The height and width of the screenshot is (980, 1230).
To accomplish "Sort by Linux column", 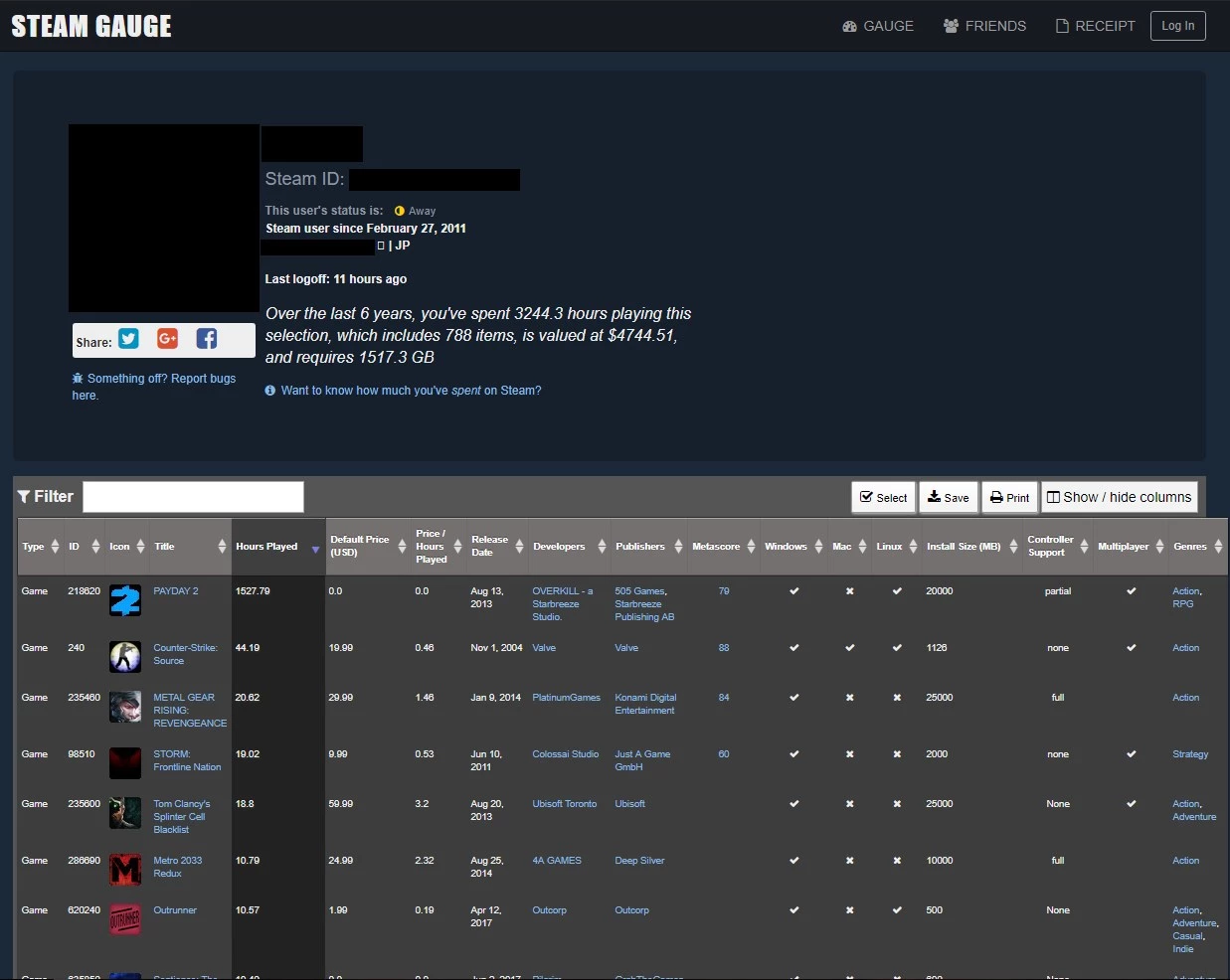I will click(x=896, y=547).
